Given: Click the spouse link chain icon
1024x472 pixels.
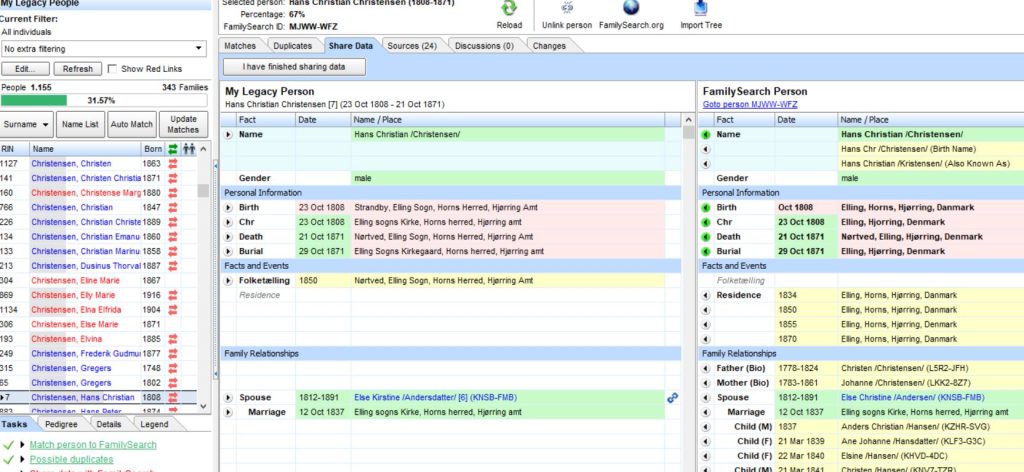Looking at the screenshot, I should click(x=672, y=397).
